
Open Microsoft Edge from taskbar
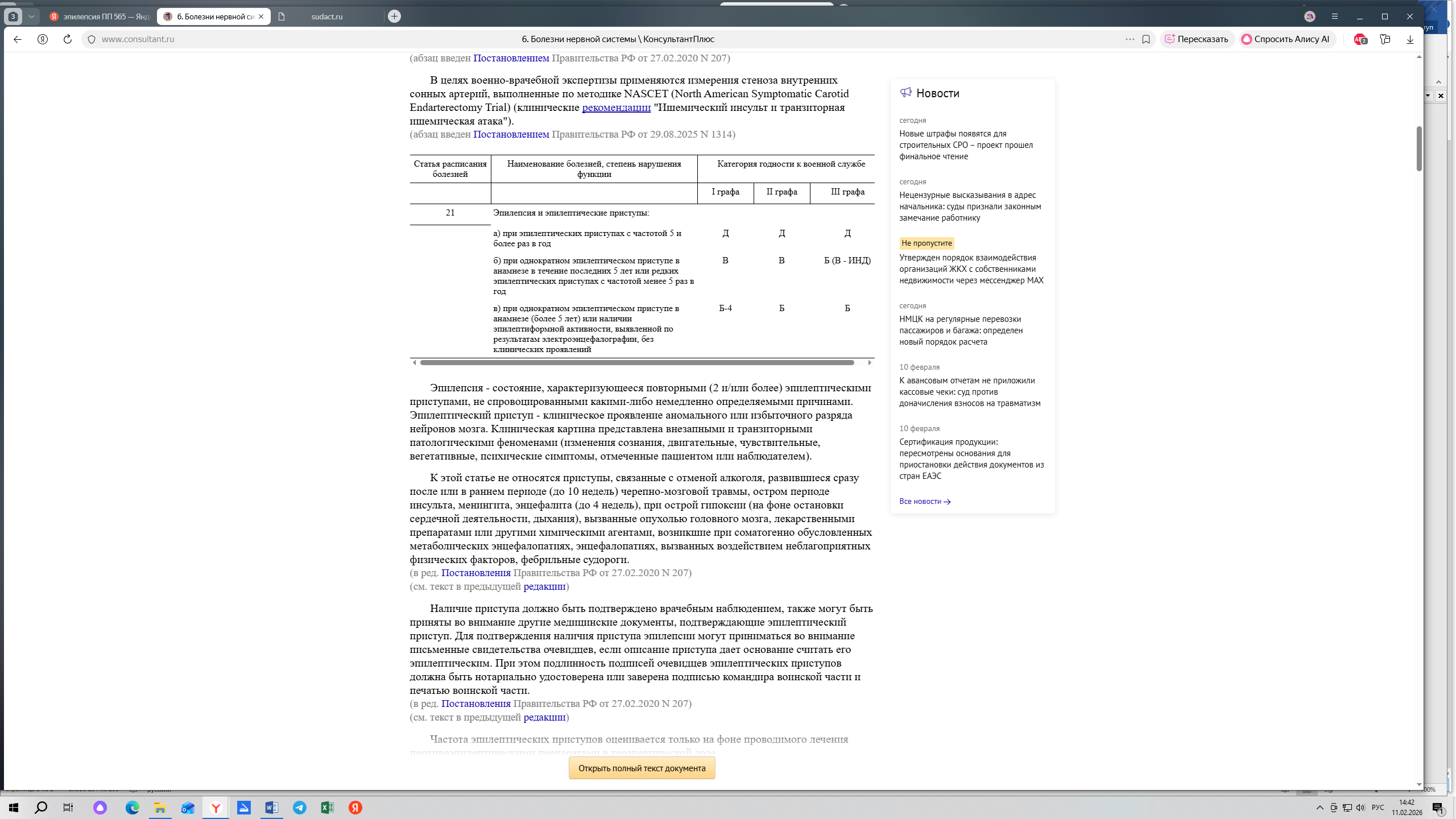(x=132, y=808)
